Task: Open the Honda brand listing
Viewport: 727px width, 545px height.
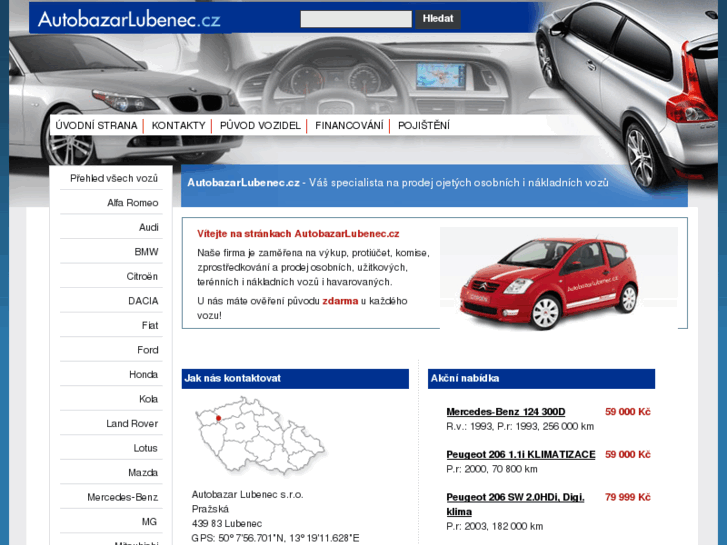Action: (143, 374)
